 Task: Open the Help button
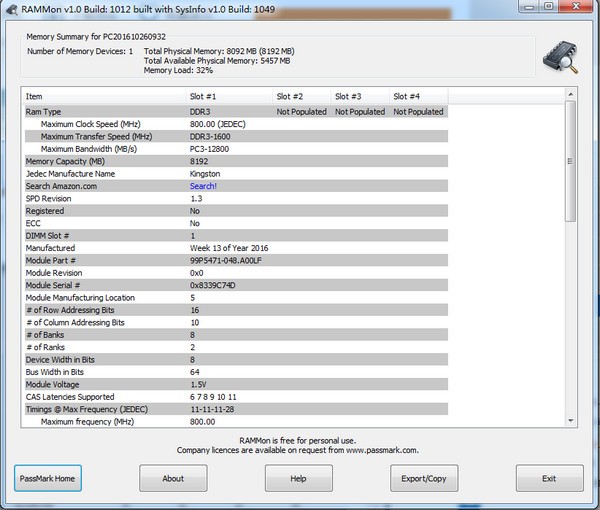tap(298, 478)
